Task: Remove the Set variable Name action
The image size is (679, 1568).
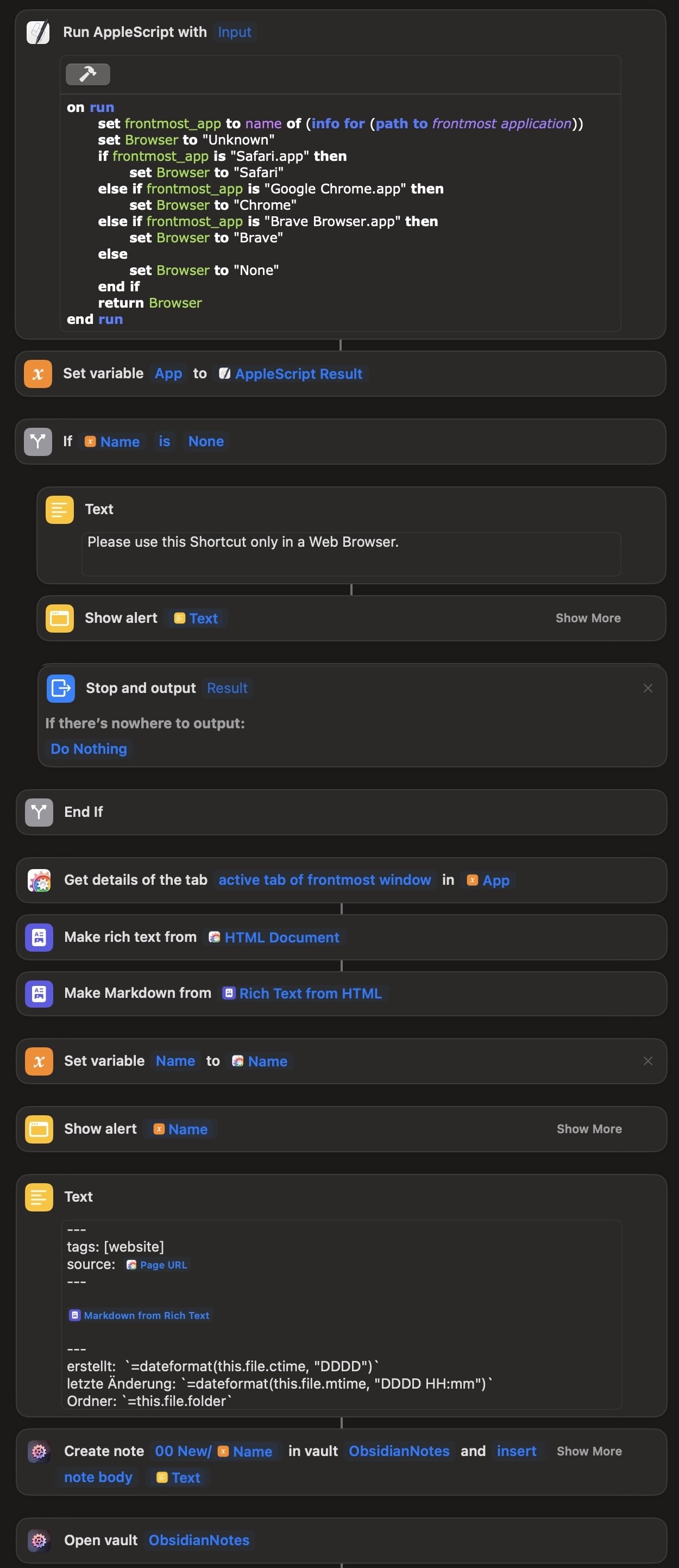Action: 648,1061
